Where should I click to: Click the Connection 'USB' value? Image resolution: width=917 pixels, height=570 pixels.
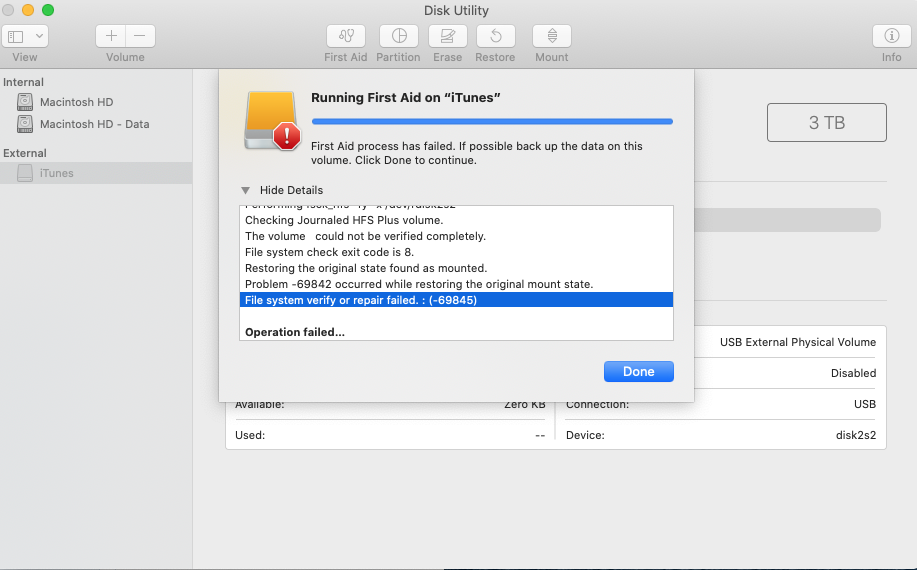click(864, 404)
